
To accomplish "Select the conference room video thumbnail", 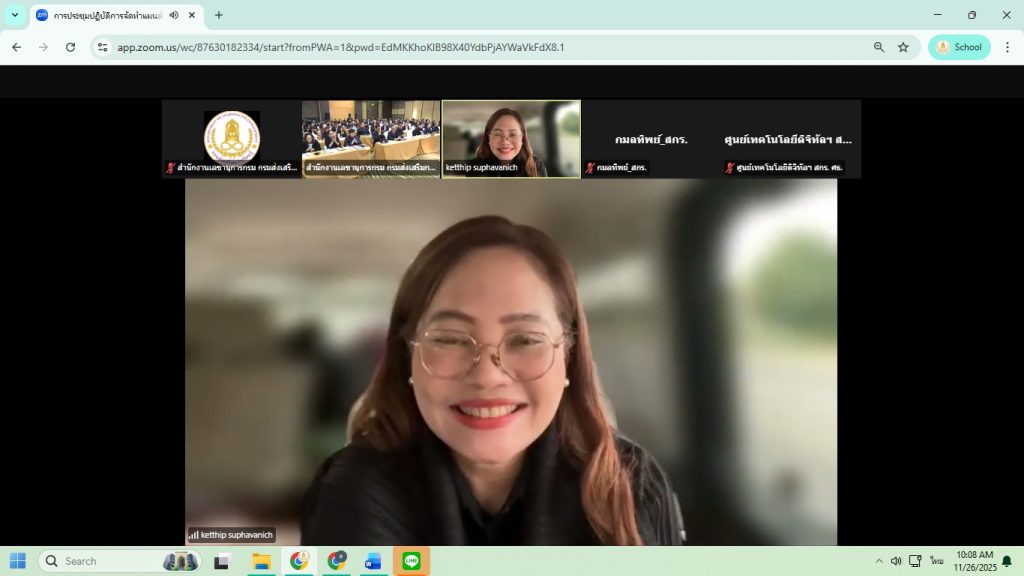I will tap(371, 138).
